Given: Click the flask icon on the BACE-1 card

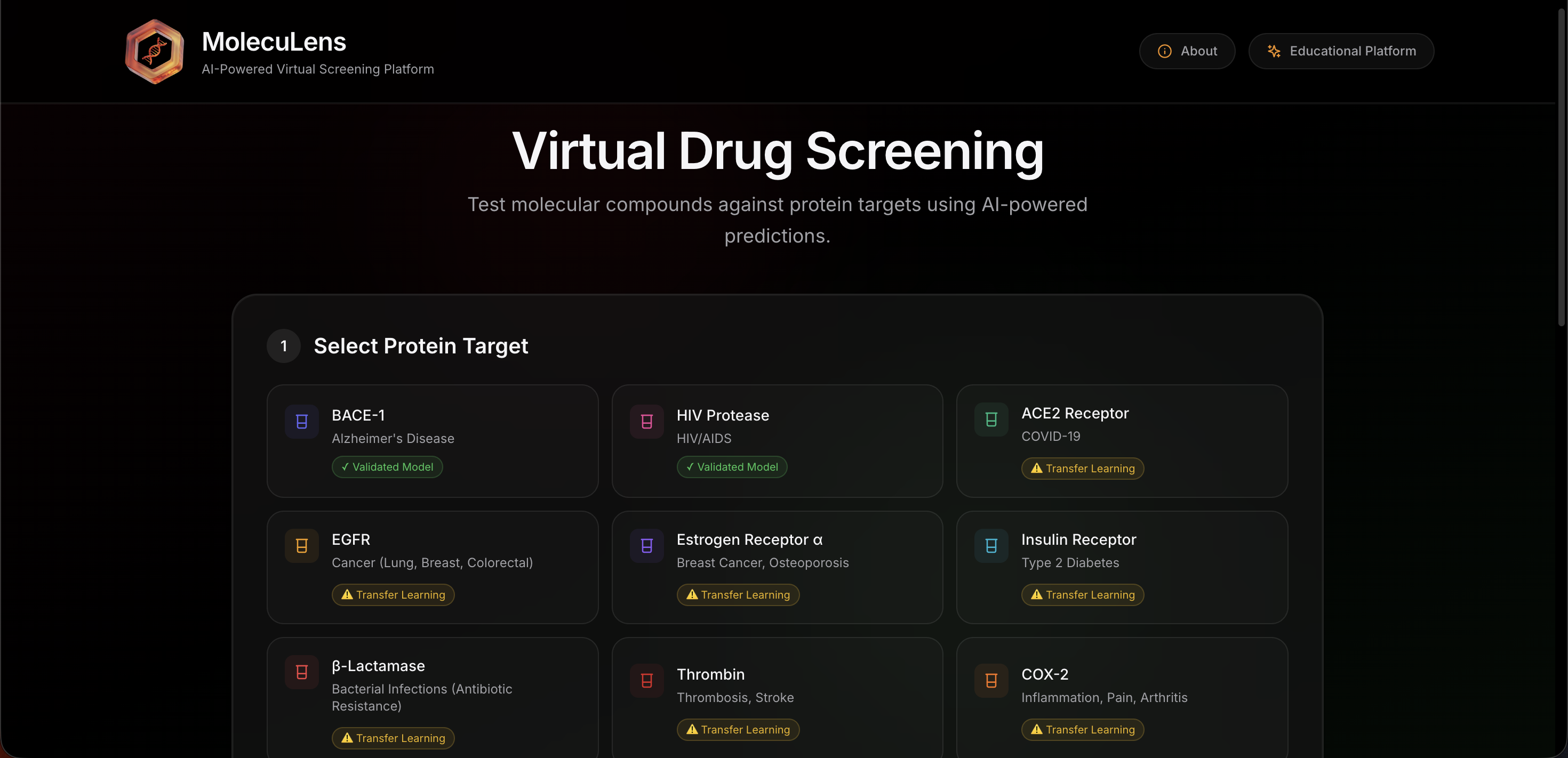Looking at the screenshot, I should tap(301, 422).
